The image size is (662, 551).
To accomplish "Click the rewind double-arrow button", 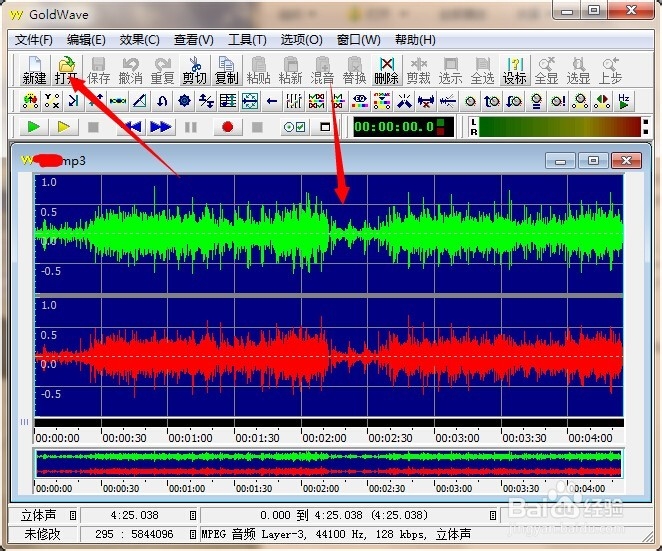I will (132, 127).
